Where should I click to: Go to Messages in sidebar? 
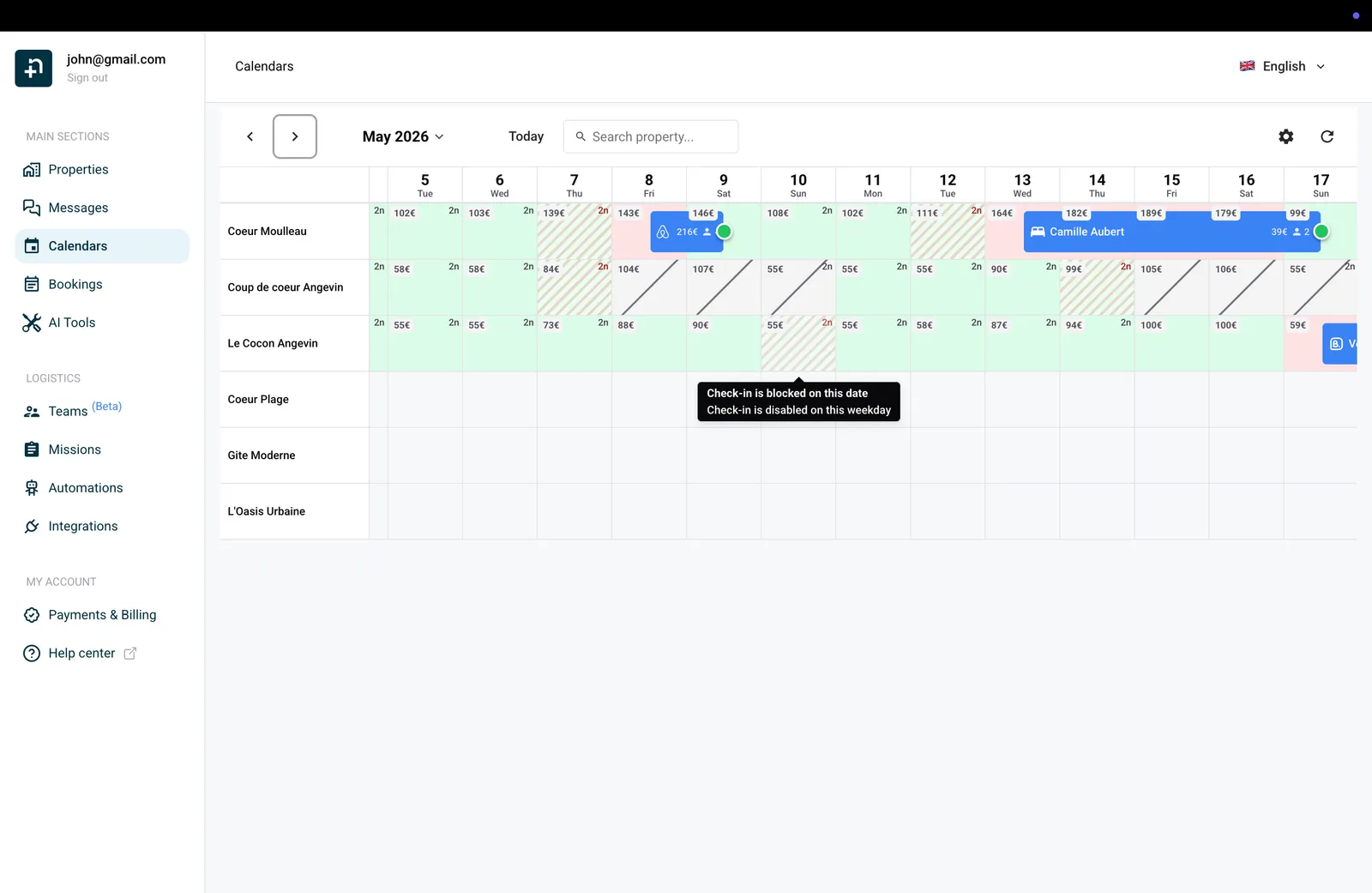click(102, 208)
